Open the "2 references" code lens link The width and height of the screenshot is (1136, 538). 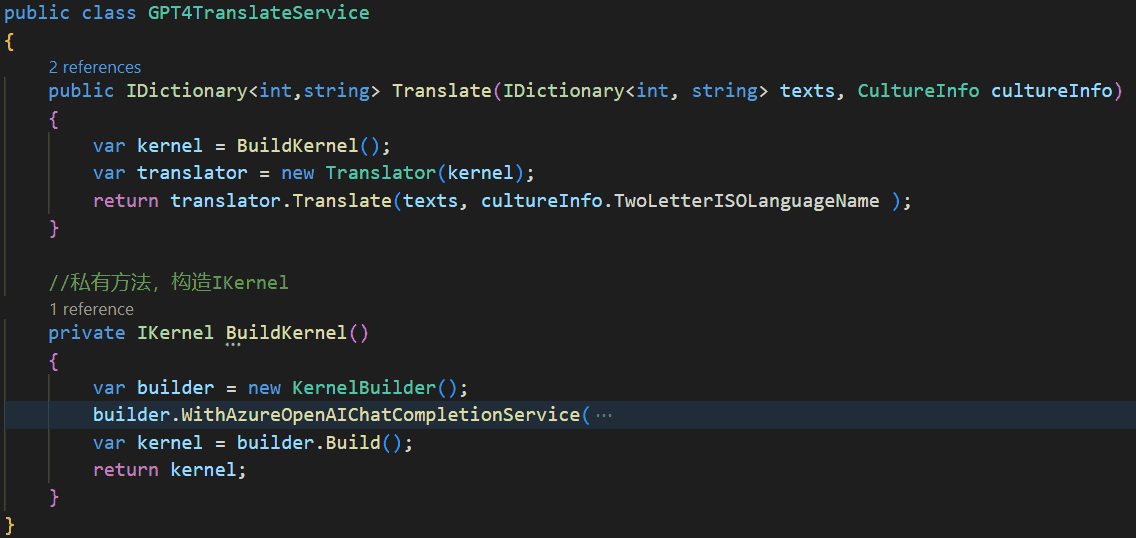click(x=94, y=67)
